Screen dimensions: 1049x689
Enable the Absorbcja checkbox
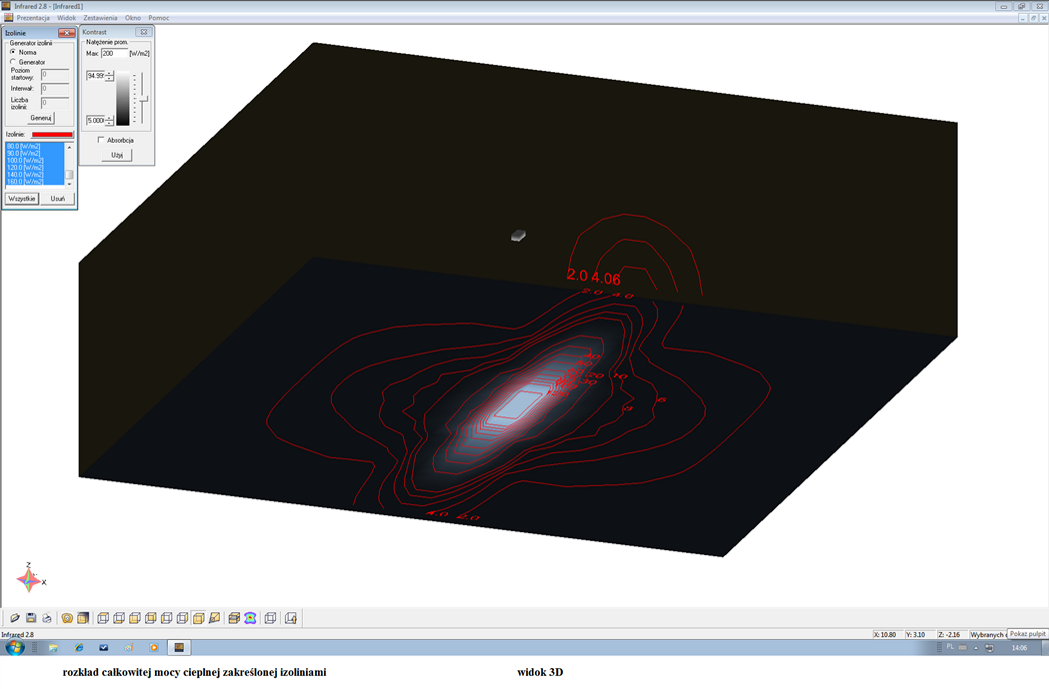point(101,140)
